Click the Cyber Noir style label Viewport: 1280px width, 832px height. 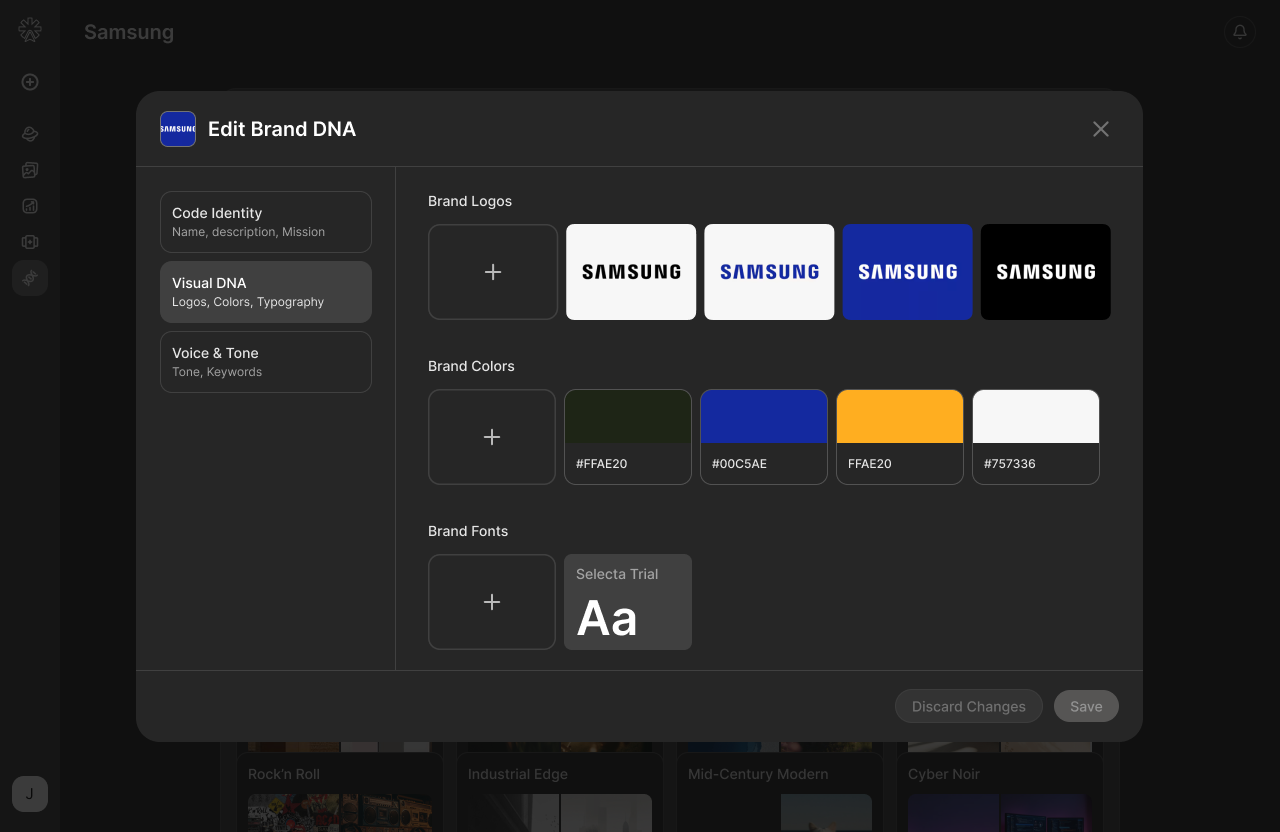coord(944,774)
